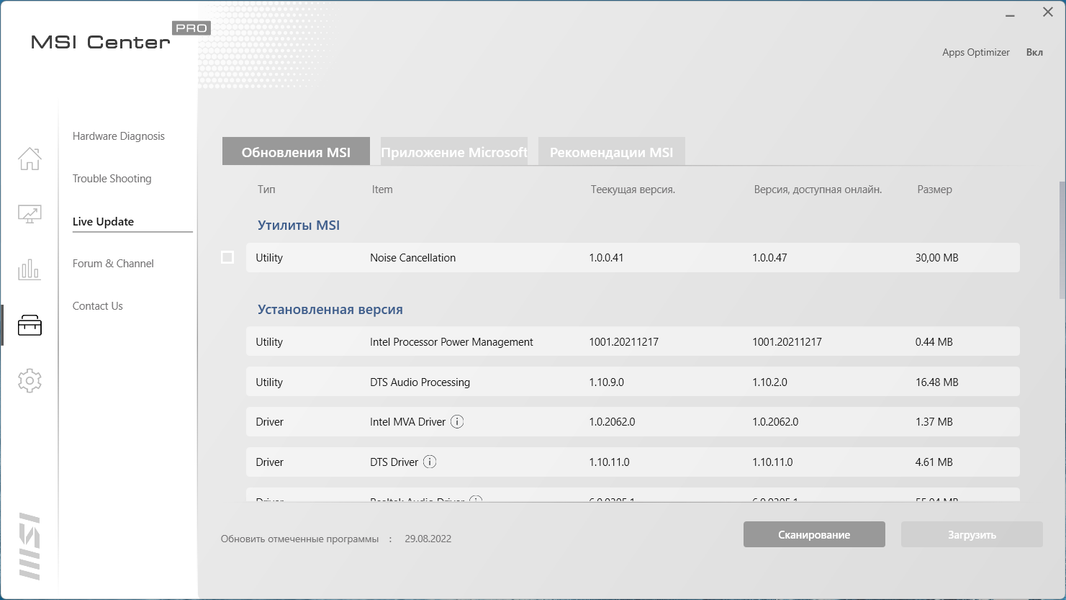Click the Item column header
This screenshot has width=1066, height=600.
[381, 190]
